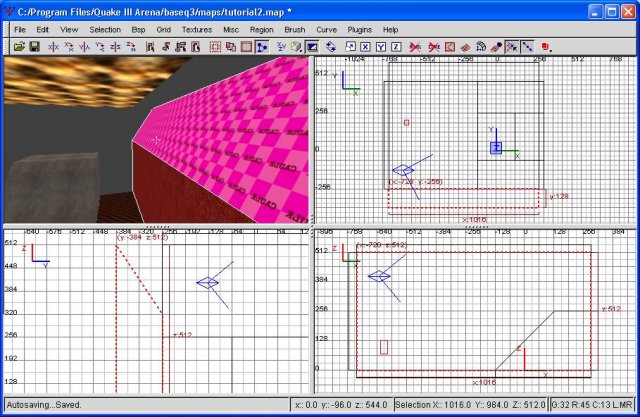
Task: Flip the selection along the Z axis
Action: (116, 47)
